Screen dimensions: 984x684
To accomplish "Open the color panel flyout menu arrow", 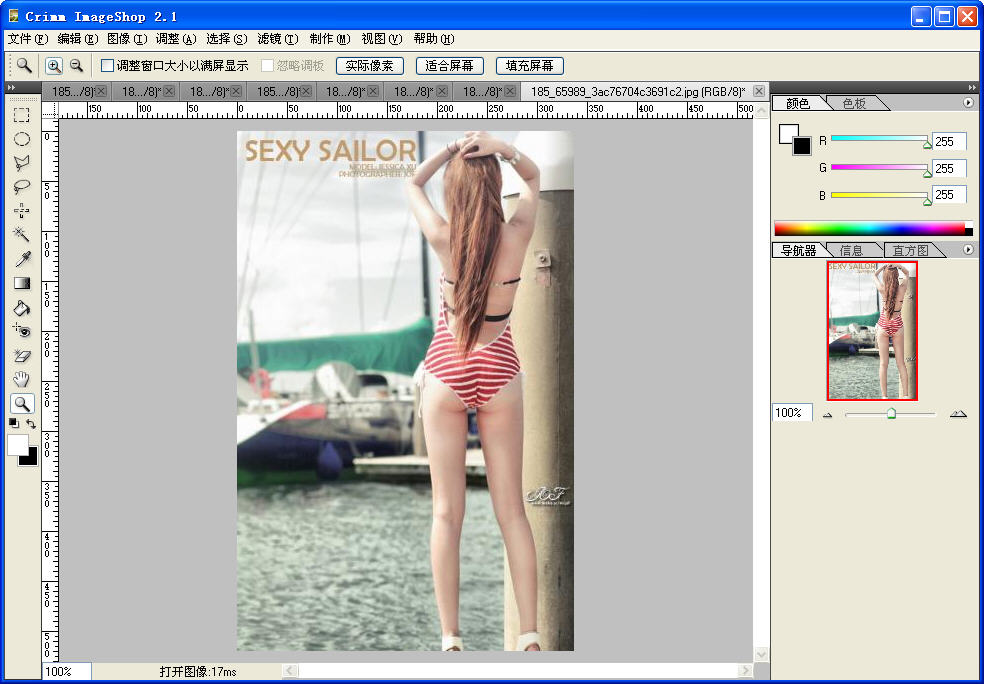I will (968, 103).
